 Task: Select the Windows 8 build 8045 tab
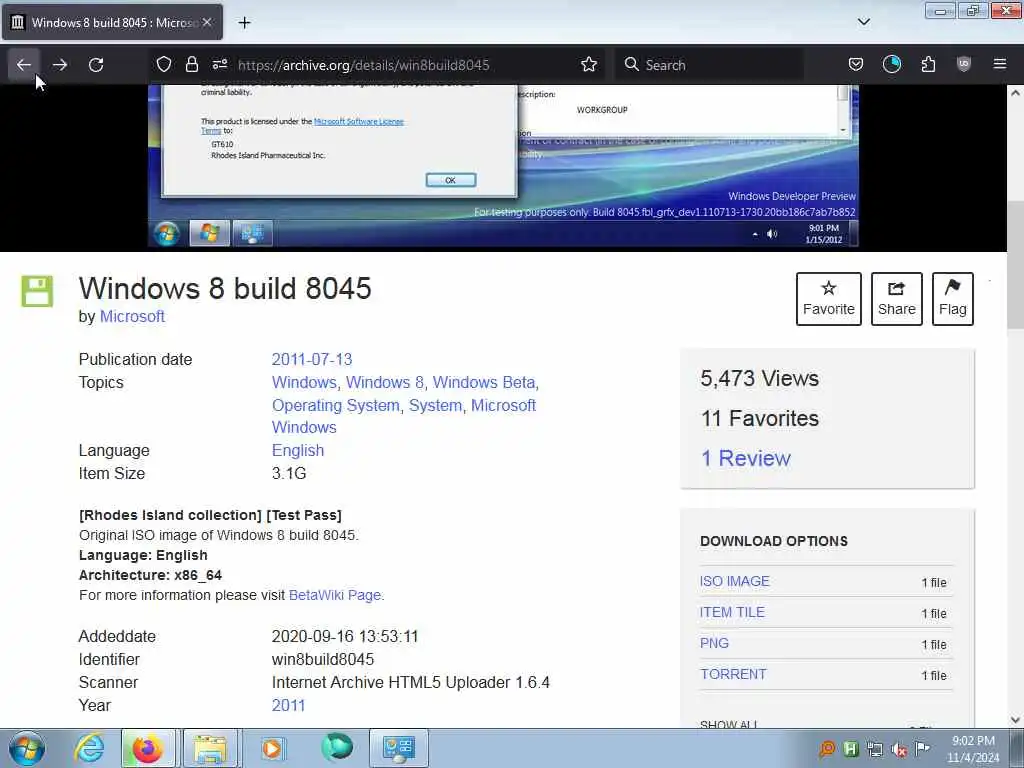112,22
